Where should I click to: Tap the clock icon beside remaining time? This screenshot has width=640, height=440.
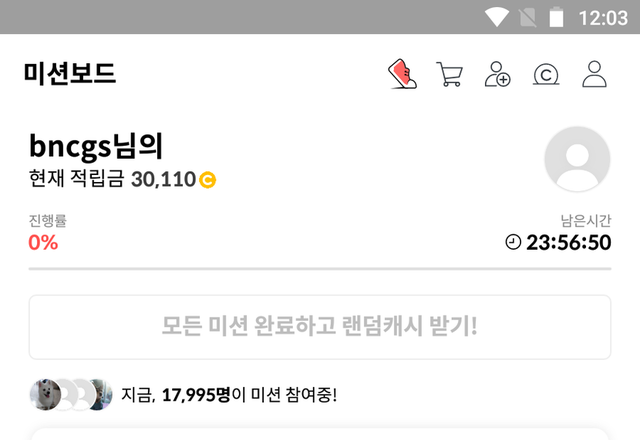pos(513,242)
